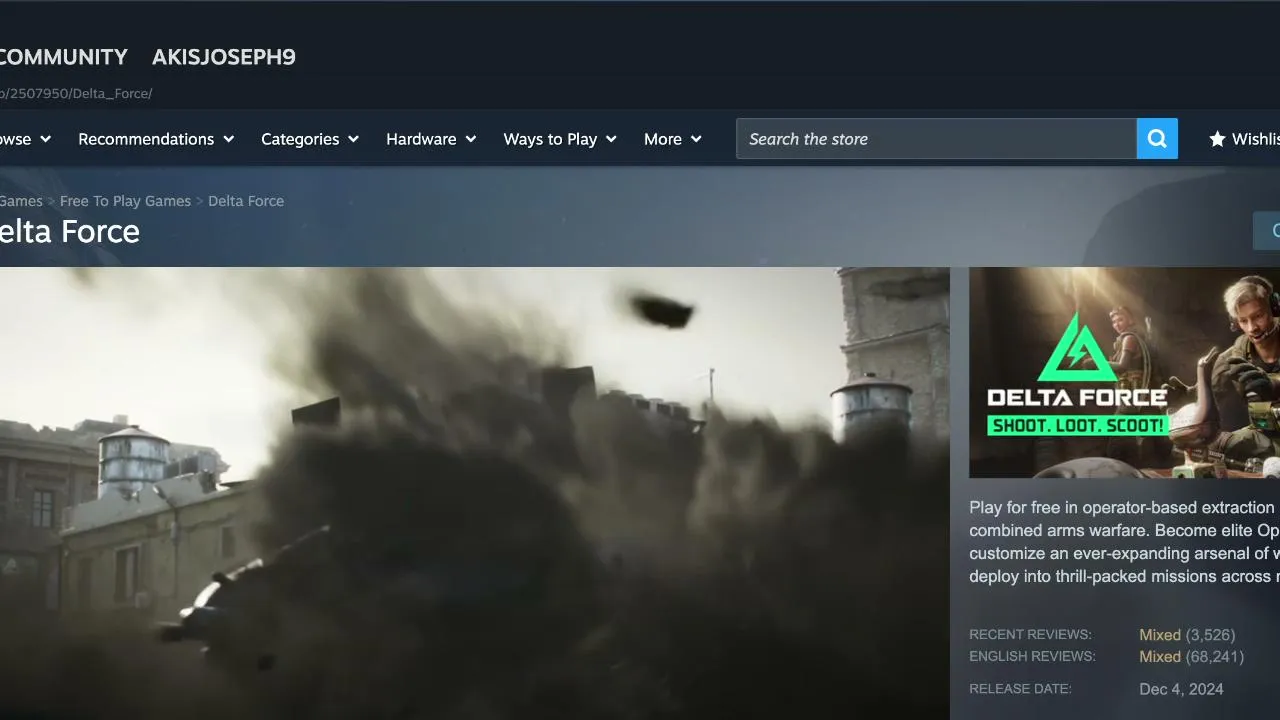Open the COMMUNITY top menu
Screen dimensions: 1280x720
click(x=64, y=57)
